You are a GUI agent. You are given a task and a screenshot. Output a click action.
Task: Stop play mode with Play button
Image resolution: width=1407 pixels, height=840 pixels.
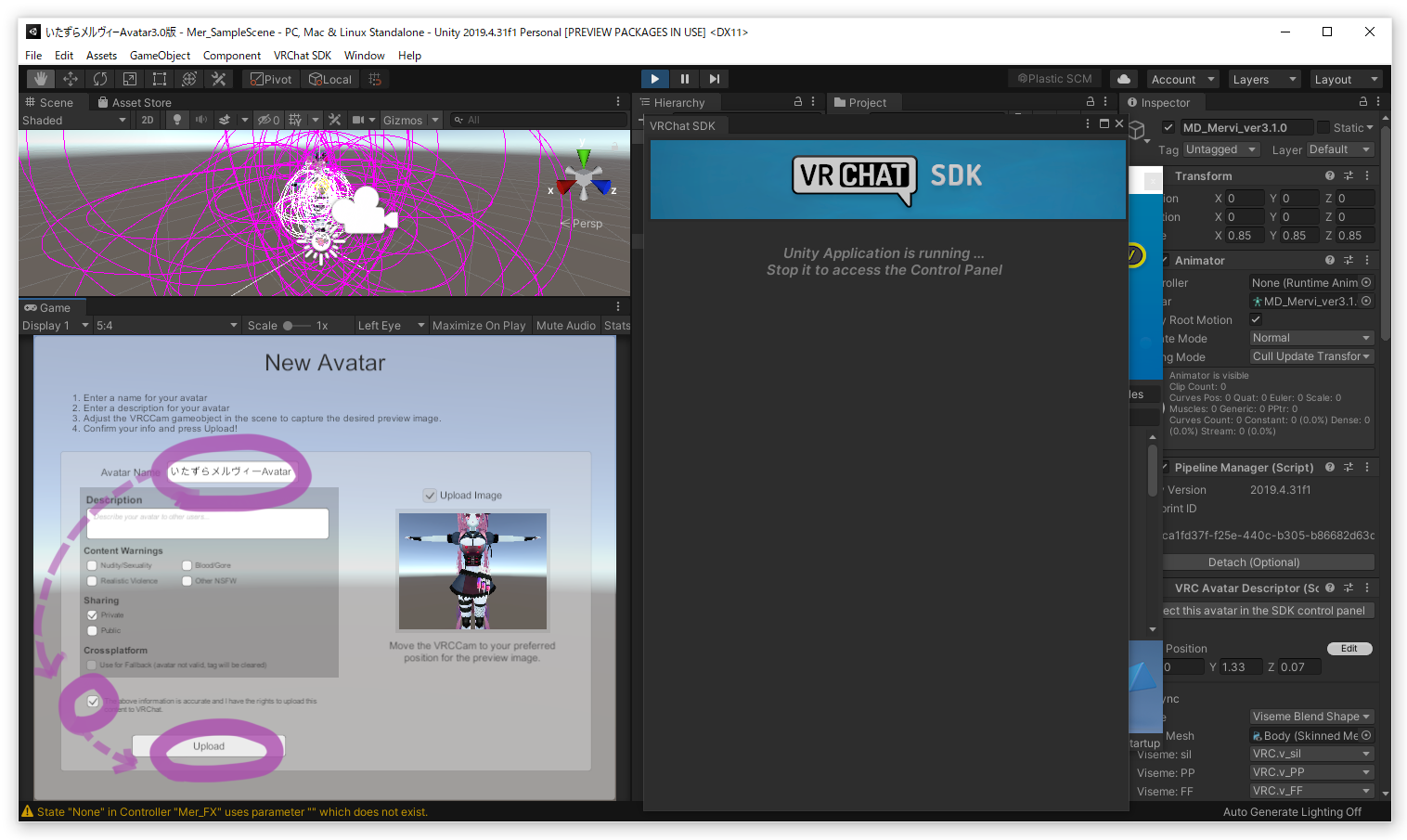click(x=654, y=79)
